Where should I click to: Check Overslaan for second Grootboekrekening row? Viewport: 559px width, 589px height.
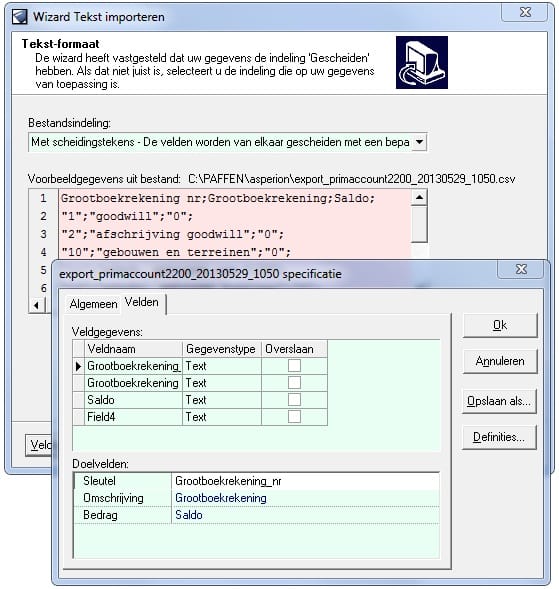pyautogui.click(x=294, y=383)
